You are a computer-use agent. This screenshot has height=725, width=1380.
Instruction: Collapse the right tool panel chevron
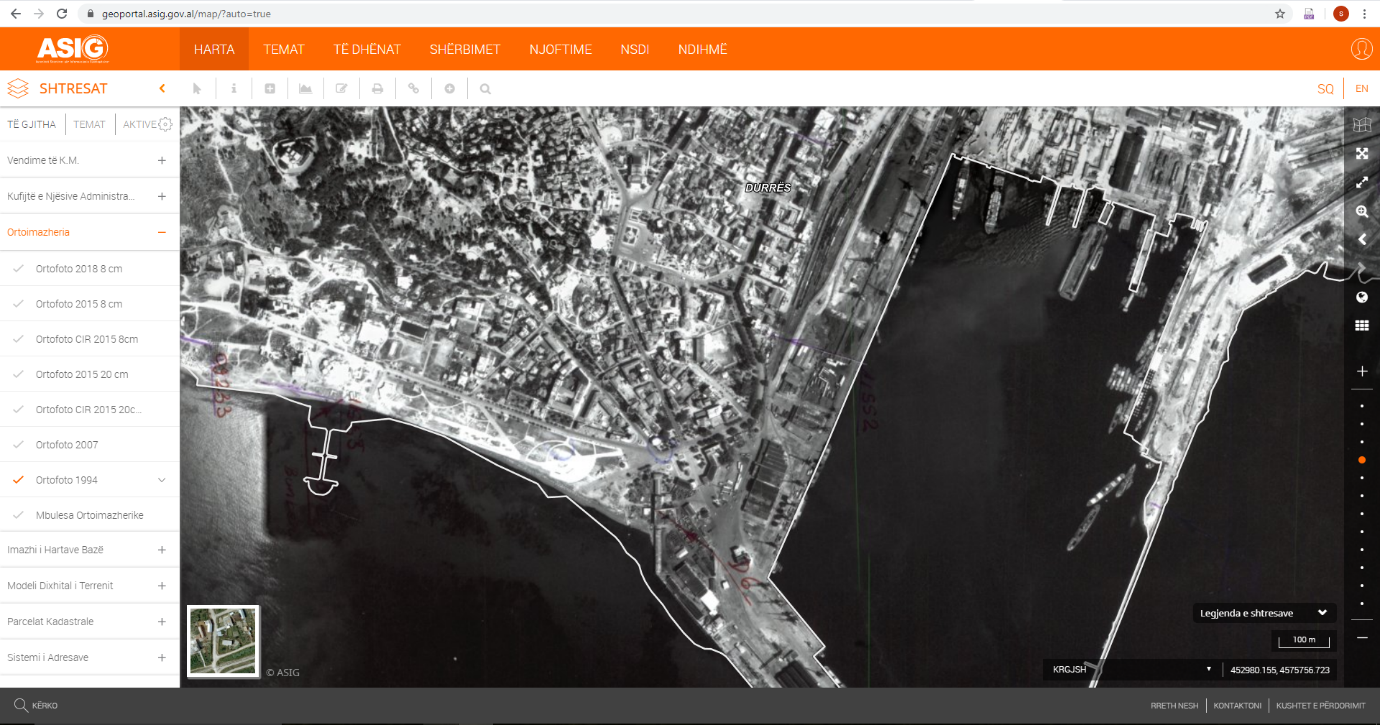(x=1361, y=240)
